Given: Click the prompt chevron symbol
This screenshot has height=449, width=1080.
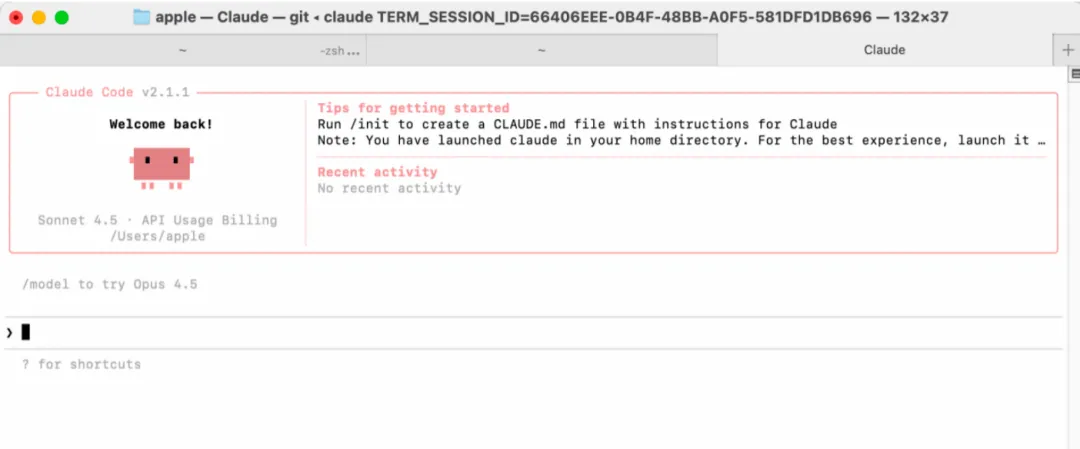Looking at the screenshot, I should point(10,332).
